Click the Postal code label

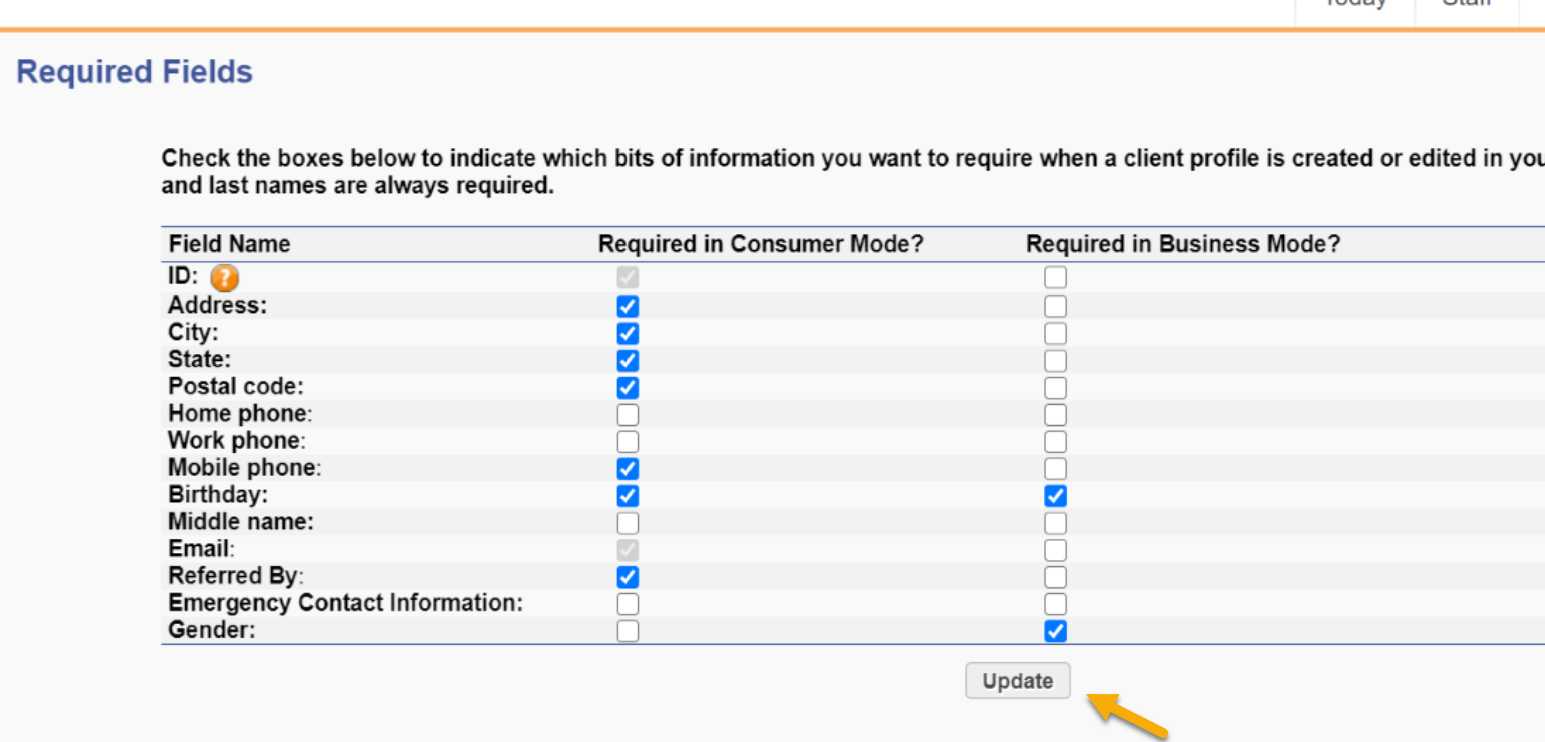(x=236, y=386)
